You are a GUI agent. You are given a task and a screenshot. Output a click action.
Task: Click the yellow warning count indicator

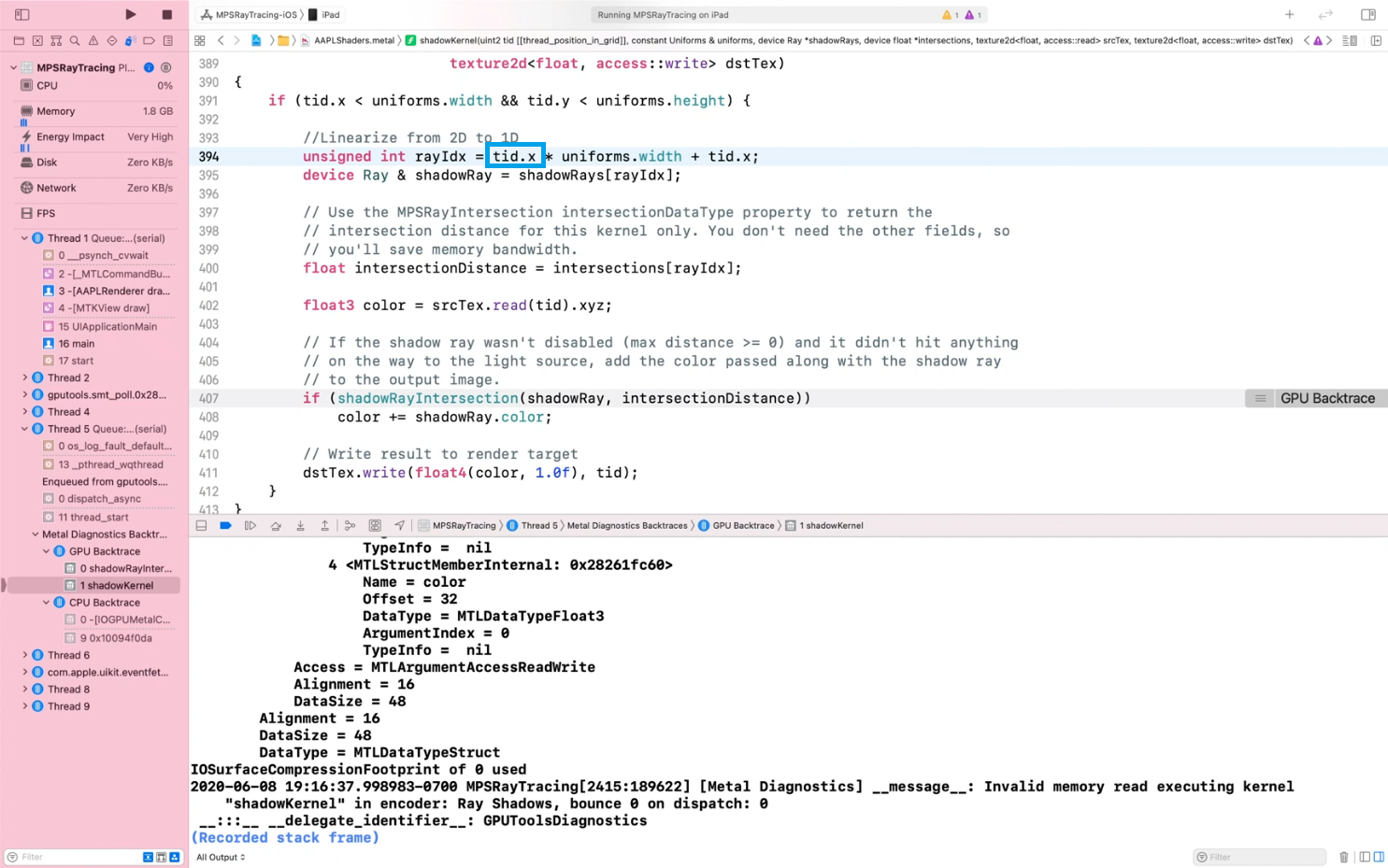pos(950,15)
